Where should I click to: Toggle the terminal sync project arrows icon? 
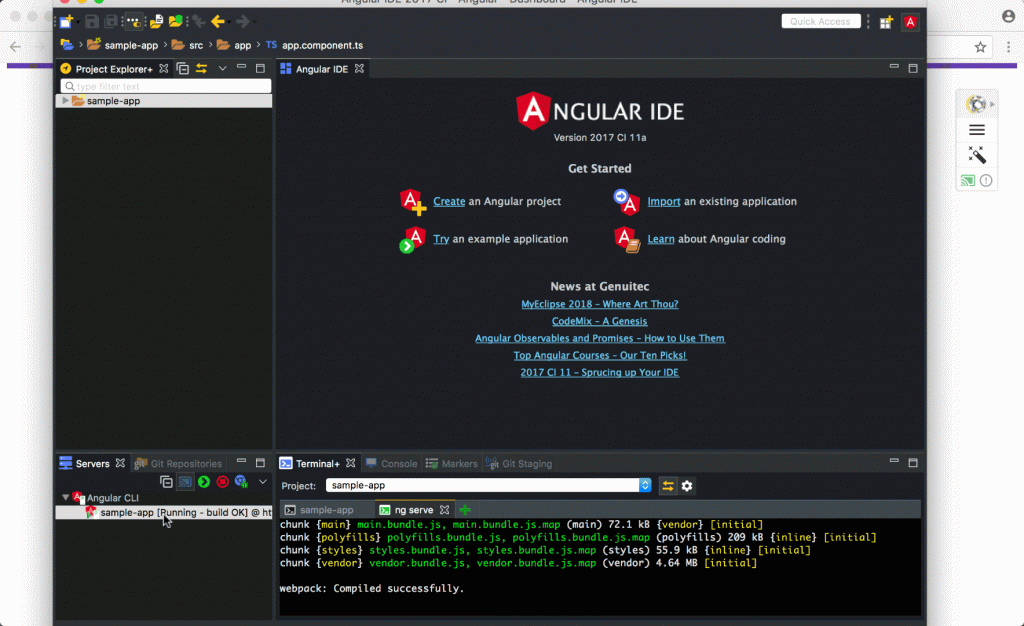(x=667, y=486)
